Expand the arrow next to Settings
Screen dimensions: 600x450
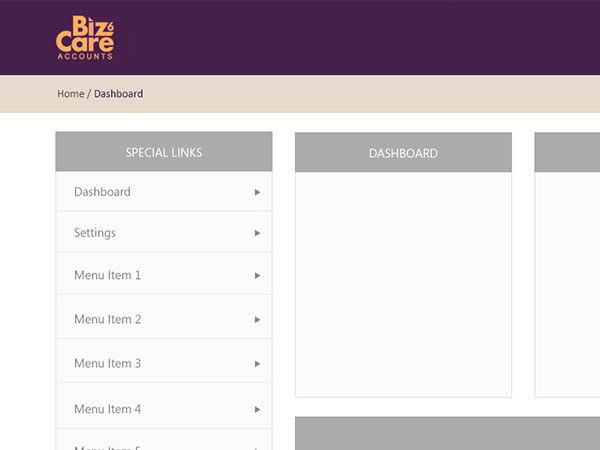[x=257, y=233]
